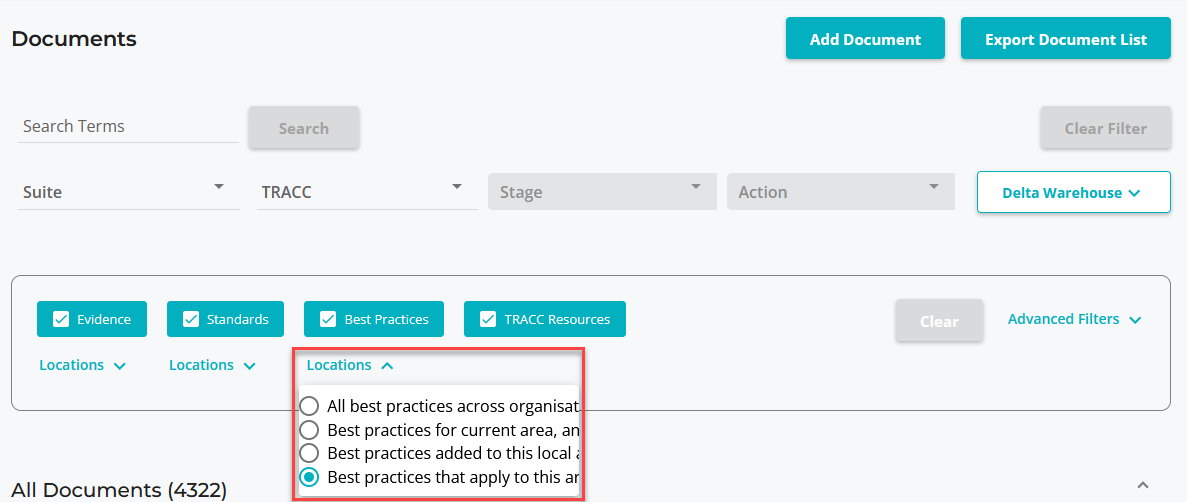Viewport: 1187px width, 502px height.
Task: Toggle the Standards checkbox
Action: [x=191, y=320]
